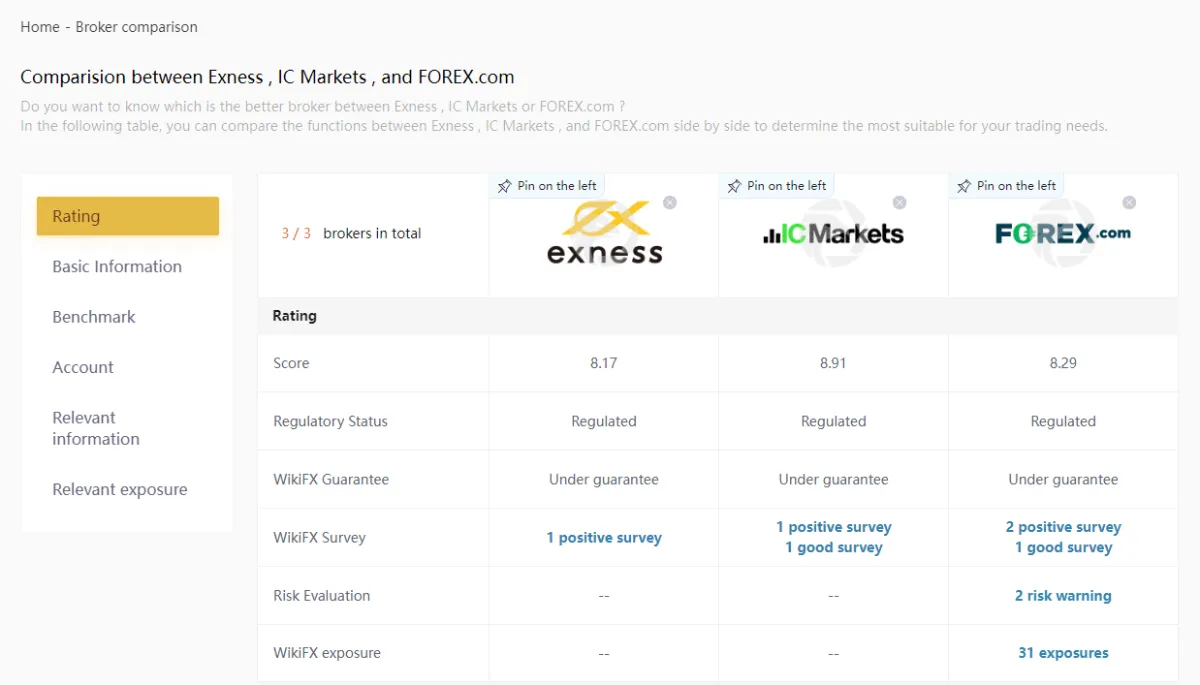
Task: Click the FOREX.com score 8.29
Action: [x=1063, y=363]
